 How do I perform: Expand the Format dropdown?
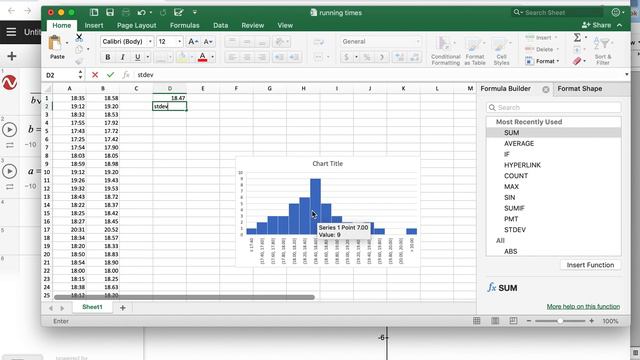coord(558,61)
